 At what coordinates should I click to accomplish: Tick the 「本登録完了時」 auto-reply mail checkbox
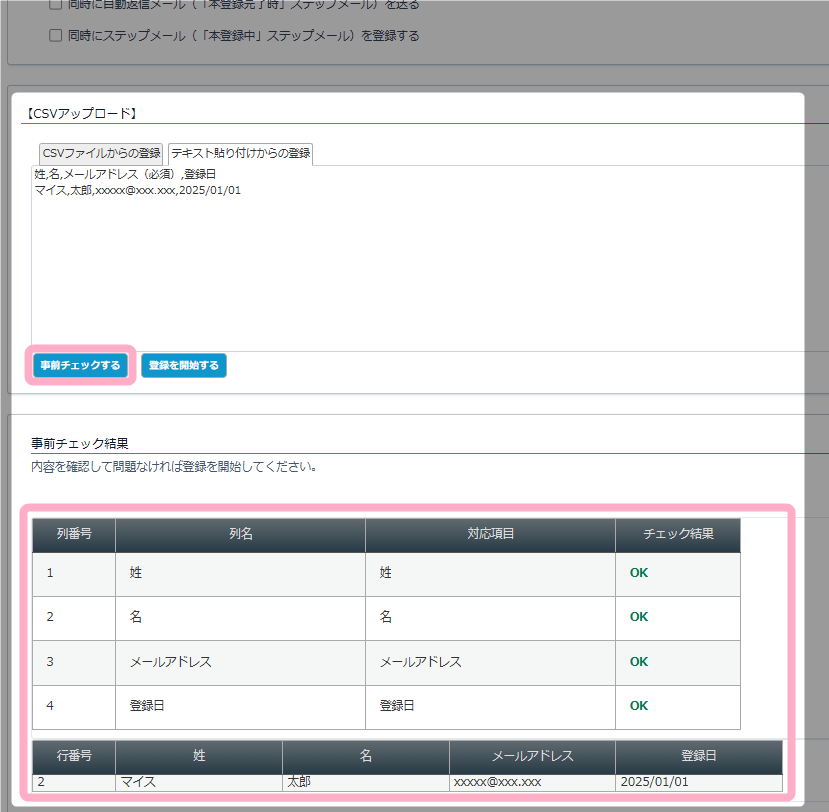(57, 4)
